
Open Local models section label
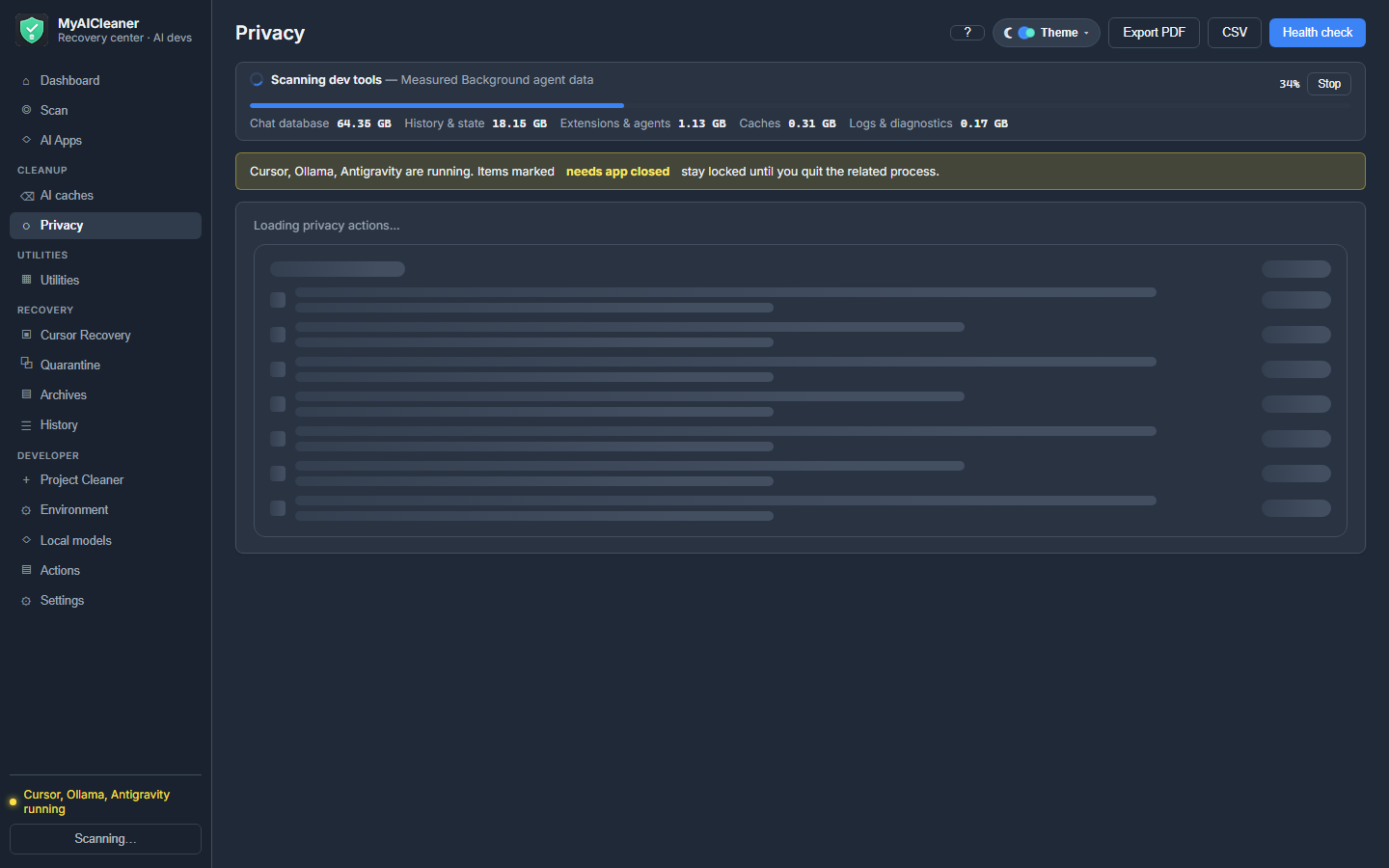click(76, 541)
